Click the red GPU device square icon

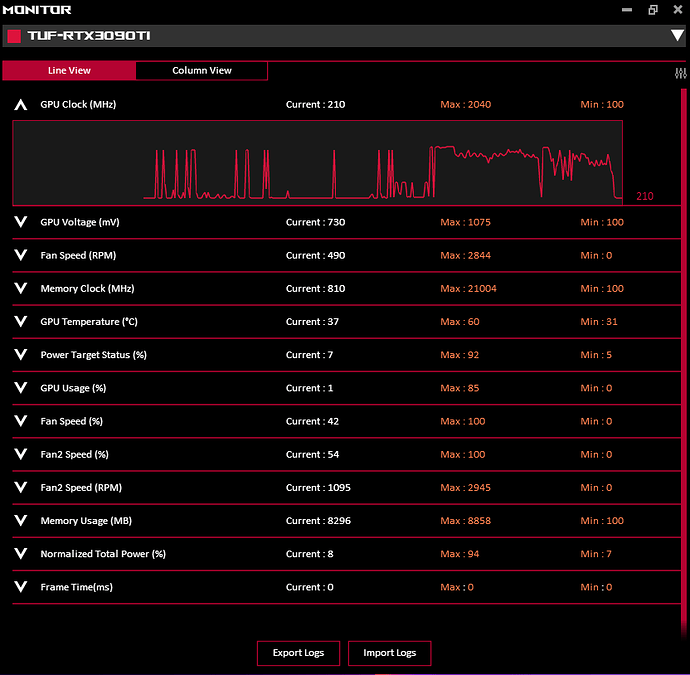click(x=14, y=37)
